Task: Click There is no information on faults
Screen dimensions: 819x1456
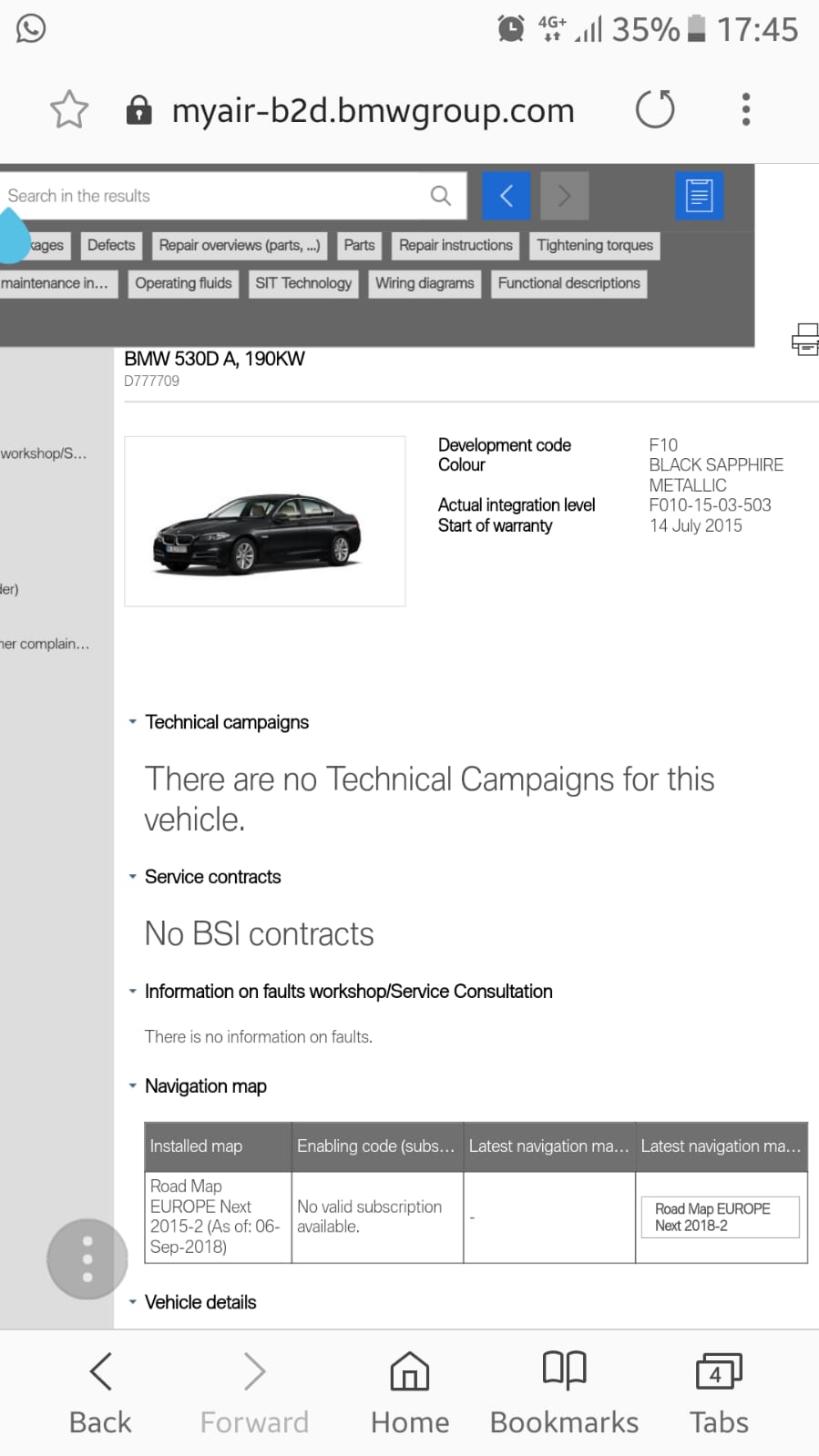Action: pos(258,1037)
